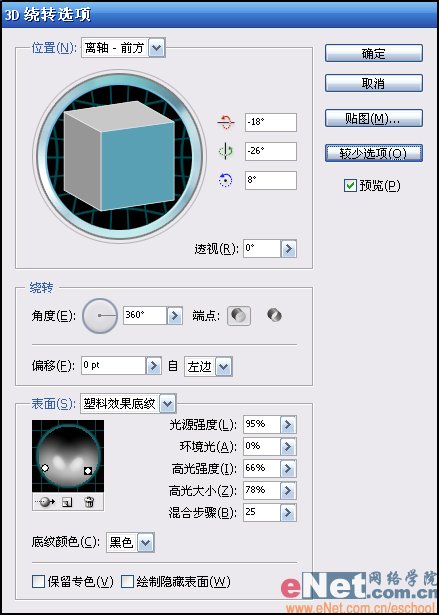Delete light trash icon
The width and height of the screenshot is (439, 615).
(x=89, y=502)
